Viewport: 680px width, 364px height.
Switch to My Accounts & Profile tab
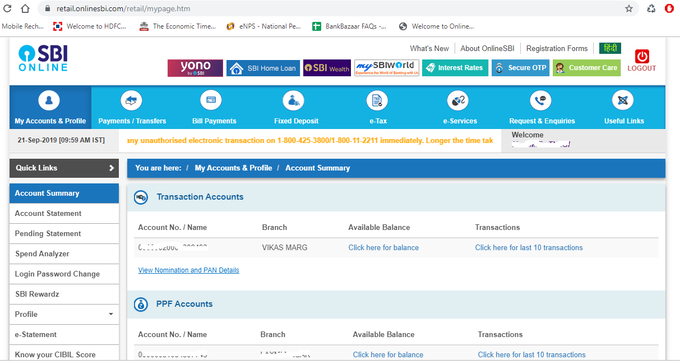[50, 108]
